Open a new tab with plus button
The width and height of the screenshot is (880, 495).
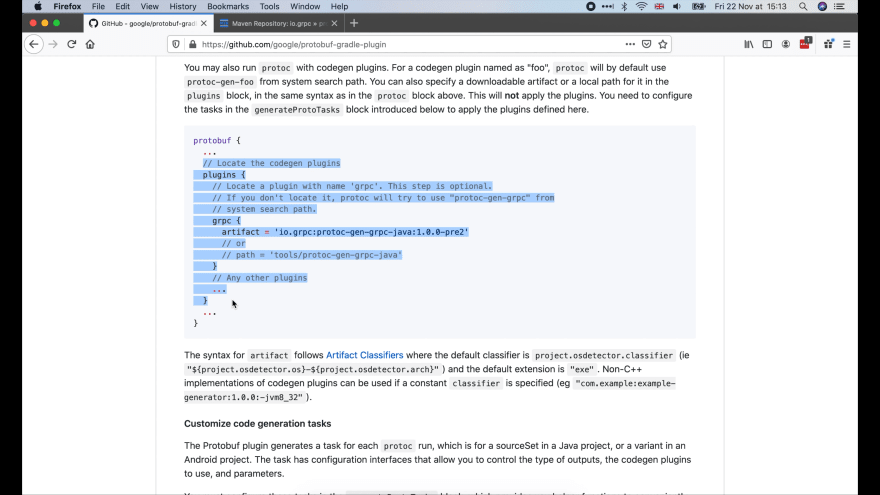click(354, 23)
